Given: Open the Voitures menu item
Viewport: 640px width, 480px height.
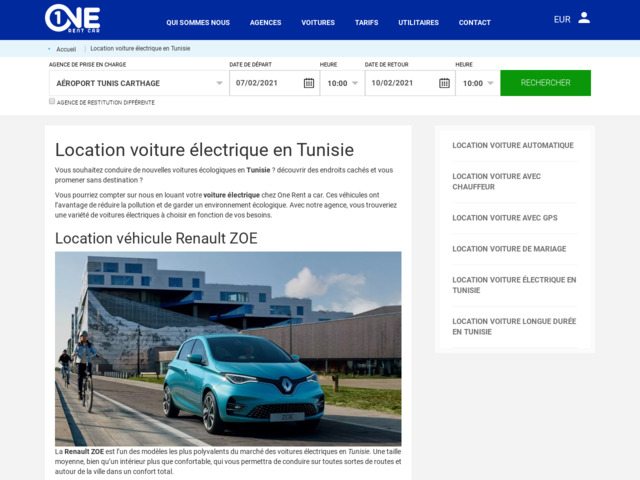Looking at the screenshot, I should pyautogui.click(x=318, y=22).
